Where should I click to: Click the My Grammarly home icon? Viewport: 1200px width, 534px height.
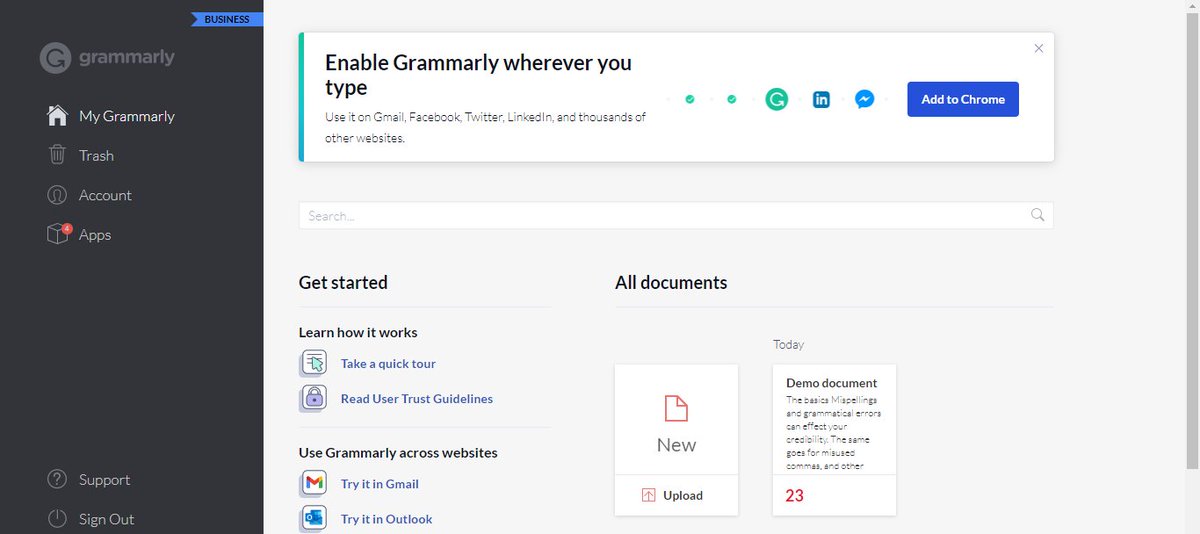tap(58, 116)
